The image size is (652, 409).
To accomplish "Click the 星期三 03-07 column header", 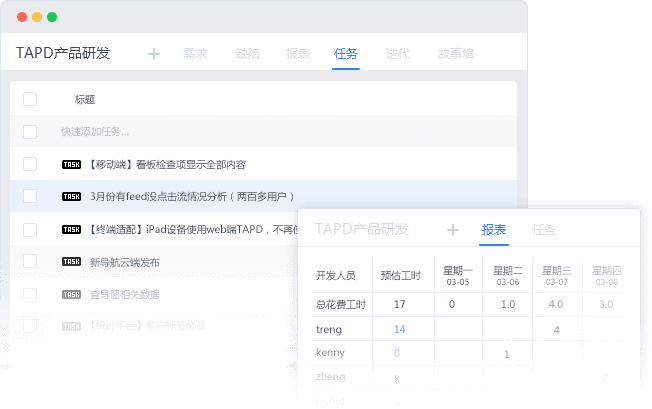I will 557,276.
